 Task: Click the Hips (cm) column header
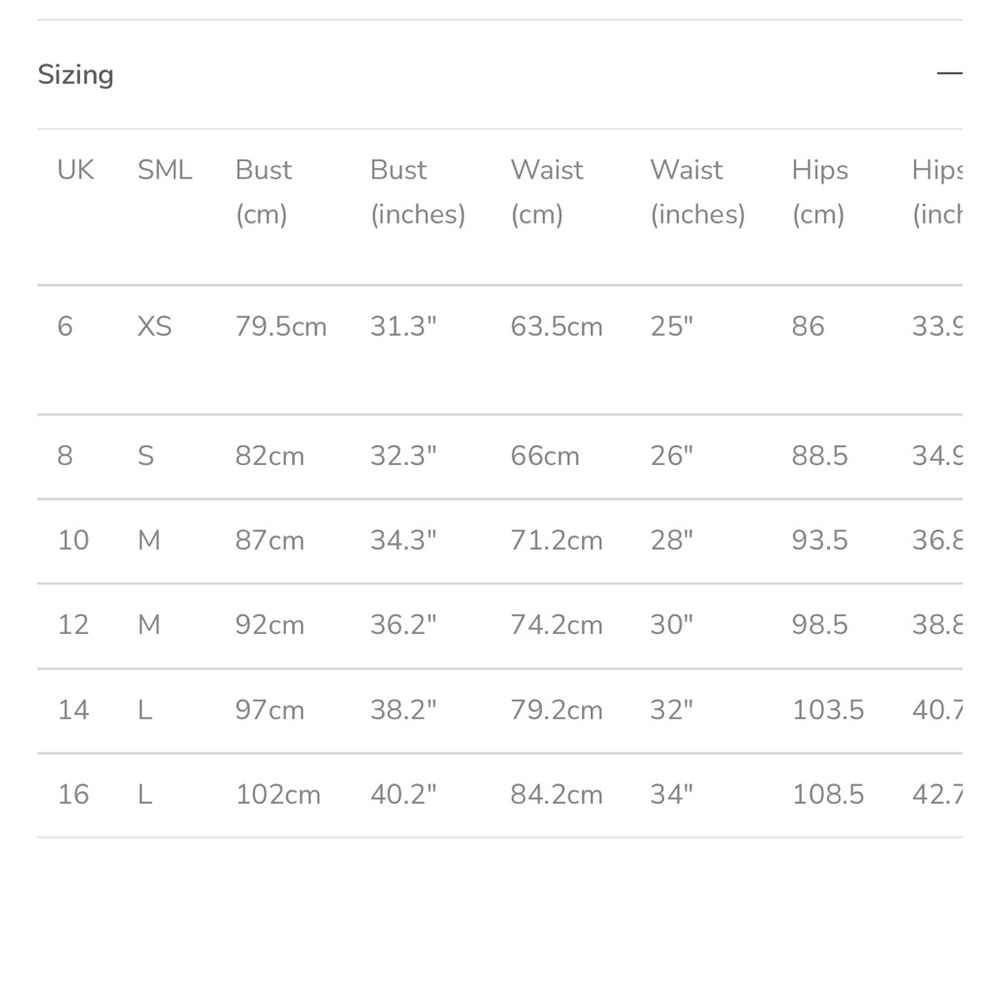819,191
